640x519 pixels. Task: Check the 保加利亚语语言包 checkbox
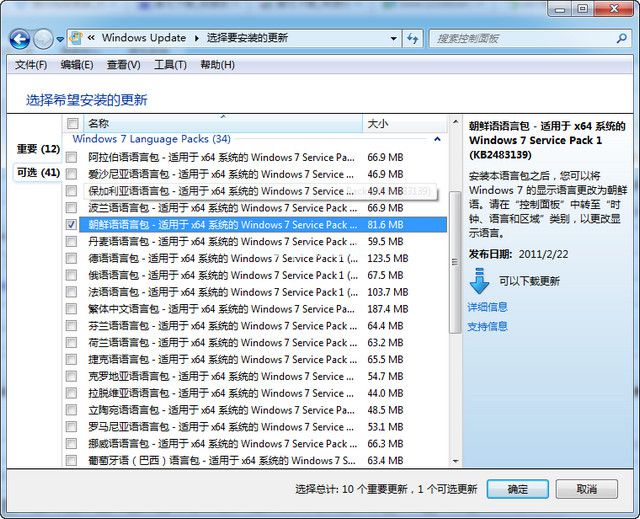(71, 191)
